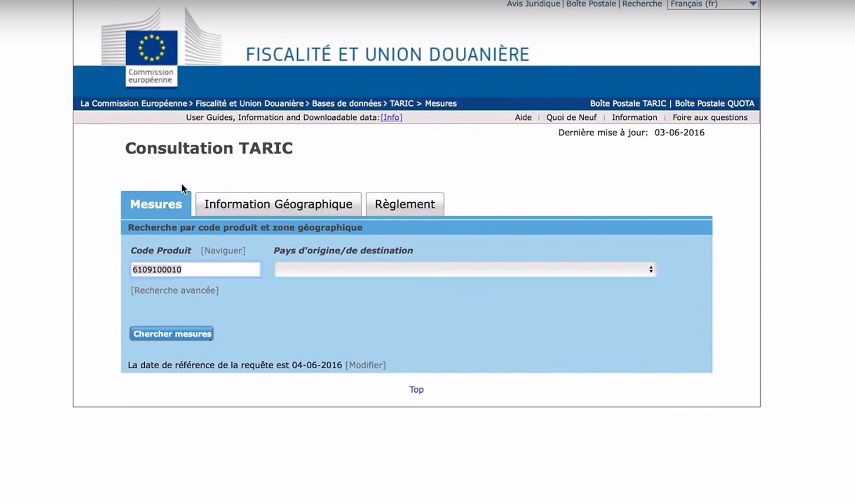Viewport: 855px width, 502px height.
Task: Open the Boîte Postale TARIC link
Action: 627,104
